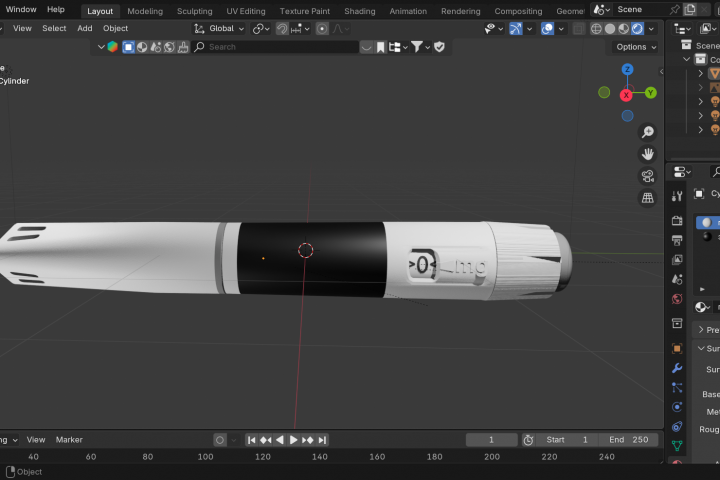Open the filter funnel dropdown

(x=420, y=47)
